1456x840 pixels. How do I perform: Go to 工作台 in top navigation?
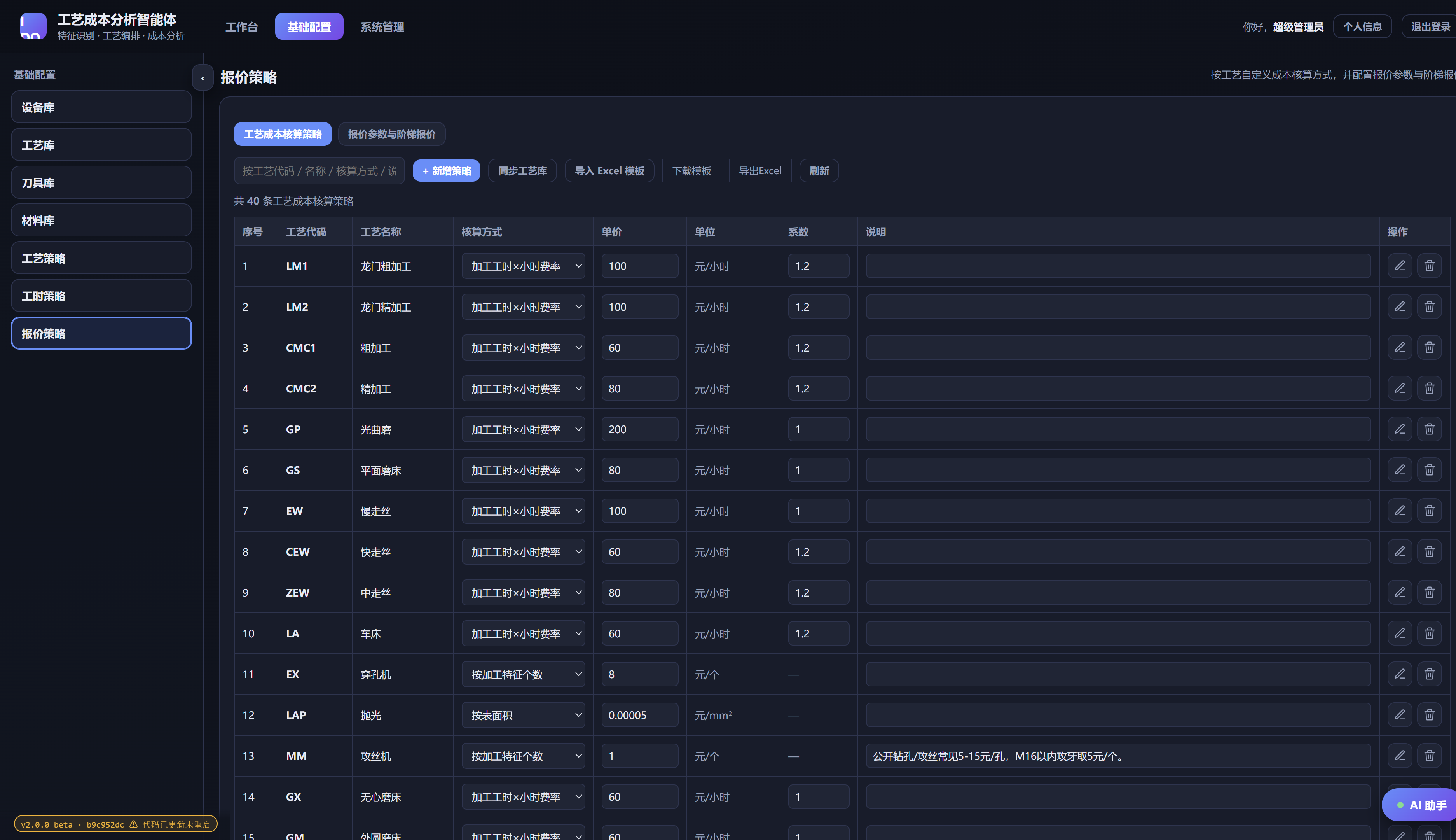point(242,26)
